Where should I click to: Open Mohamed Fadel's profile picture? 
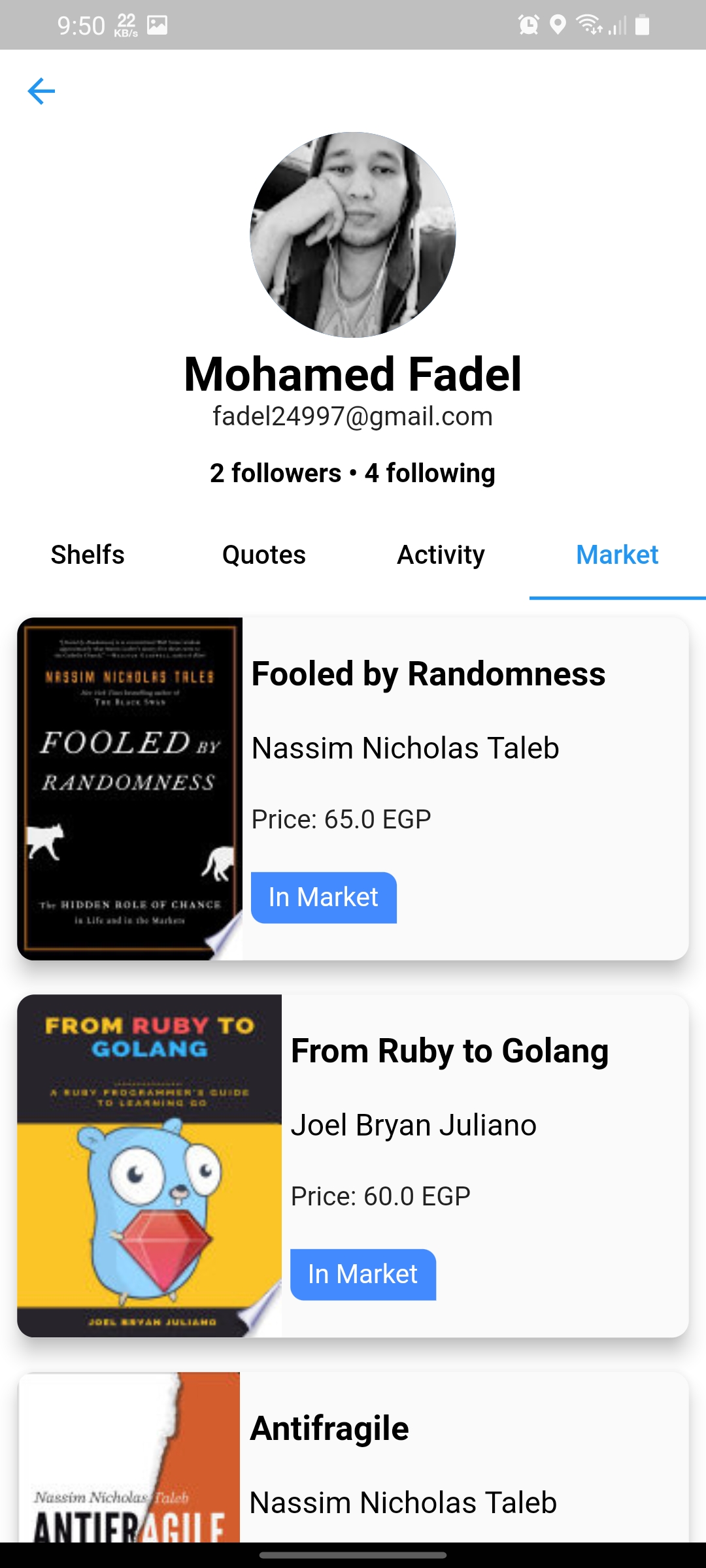353,235
